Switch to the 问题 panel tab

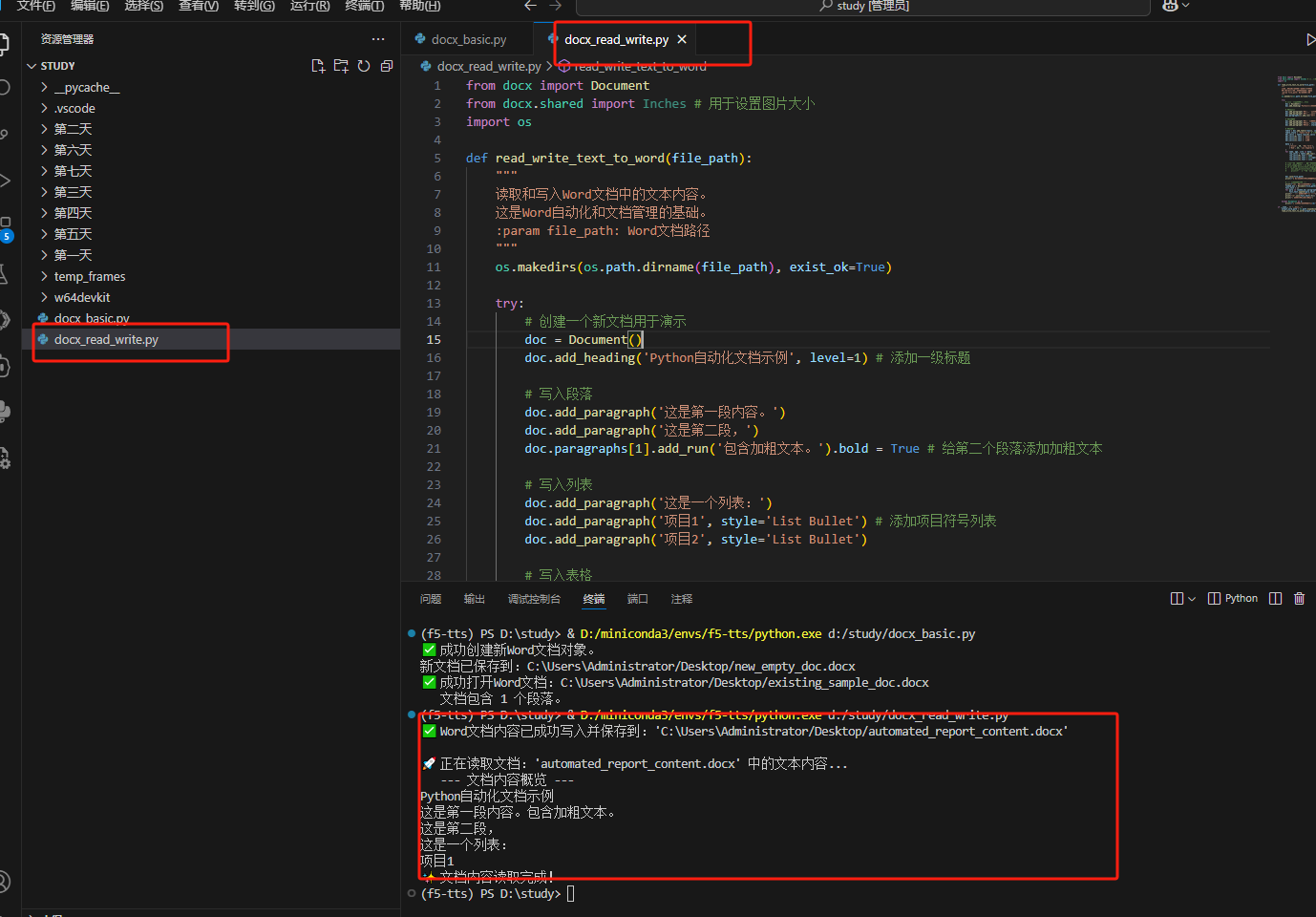[431, 599]
